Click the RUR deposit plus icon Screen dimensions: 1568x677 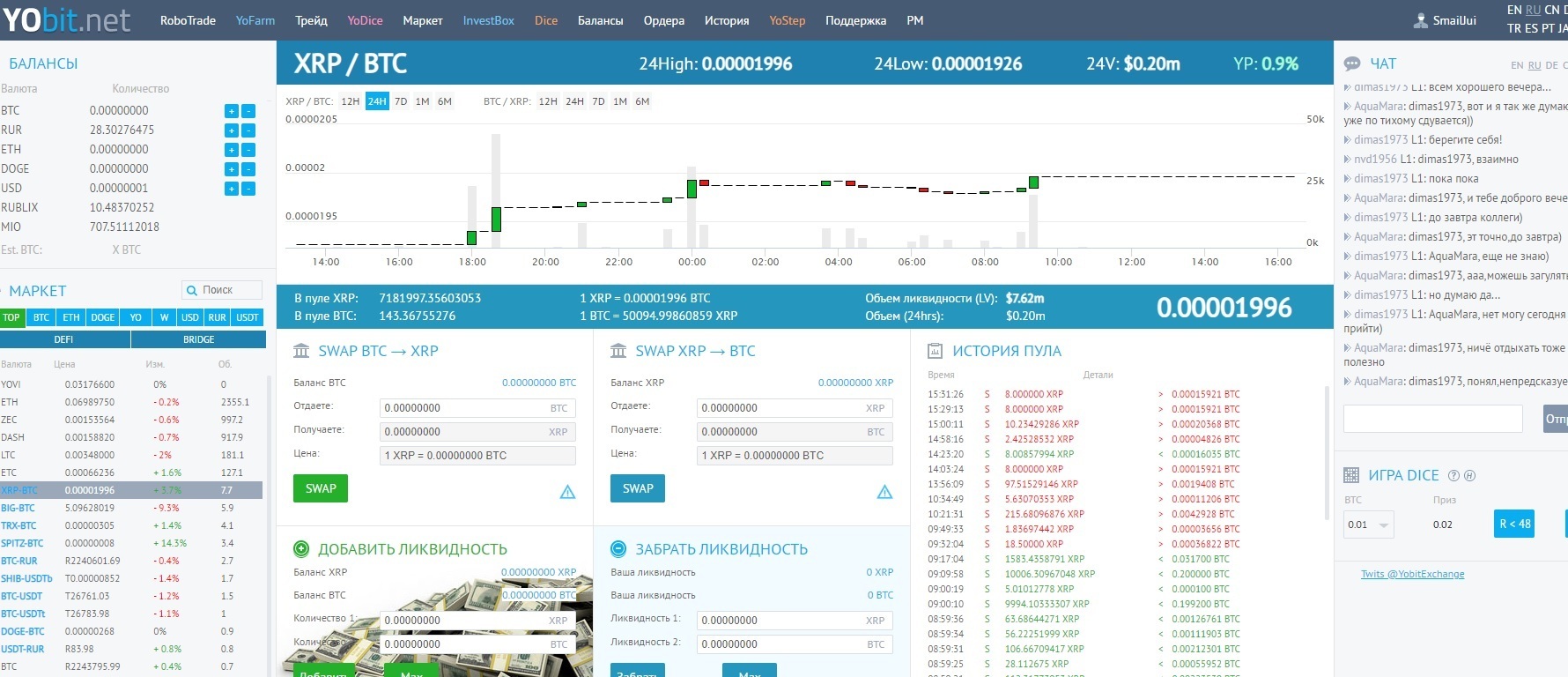pyautogui.click(x=231, y=130)
